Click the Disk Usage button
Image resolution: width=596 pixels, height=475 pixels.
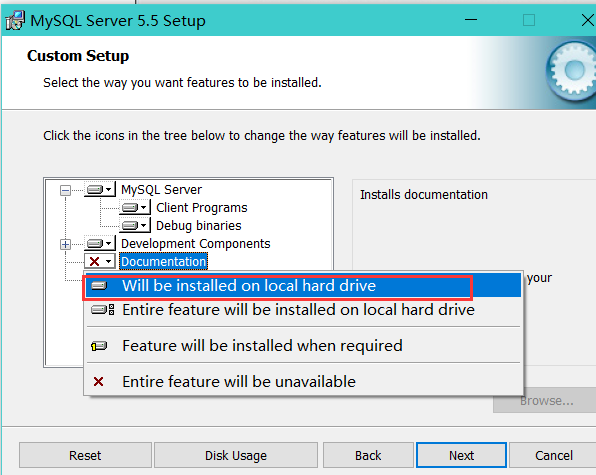click(x=236, y=455)
